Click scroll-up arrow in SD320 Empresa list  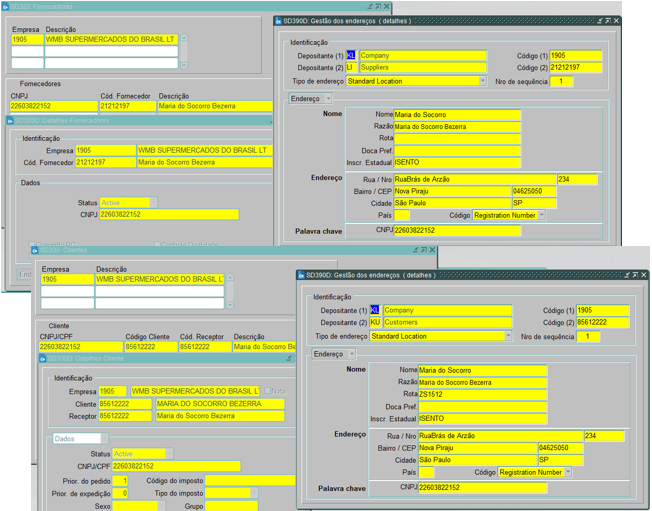point(184,38)
